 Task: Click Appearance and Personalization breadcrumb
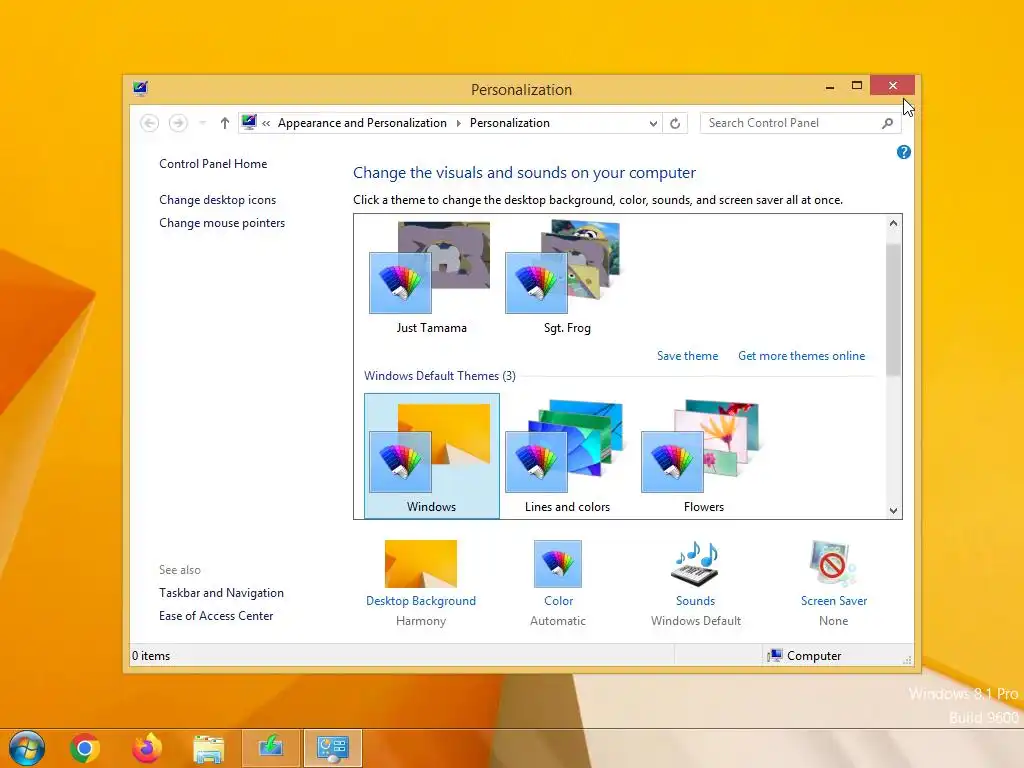[x=362, y=123]
